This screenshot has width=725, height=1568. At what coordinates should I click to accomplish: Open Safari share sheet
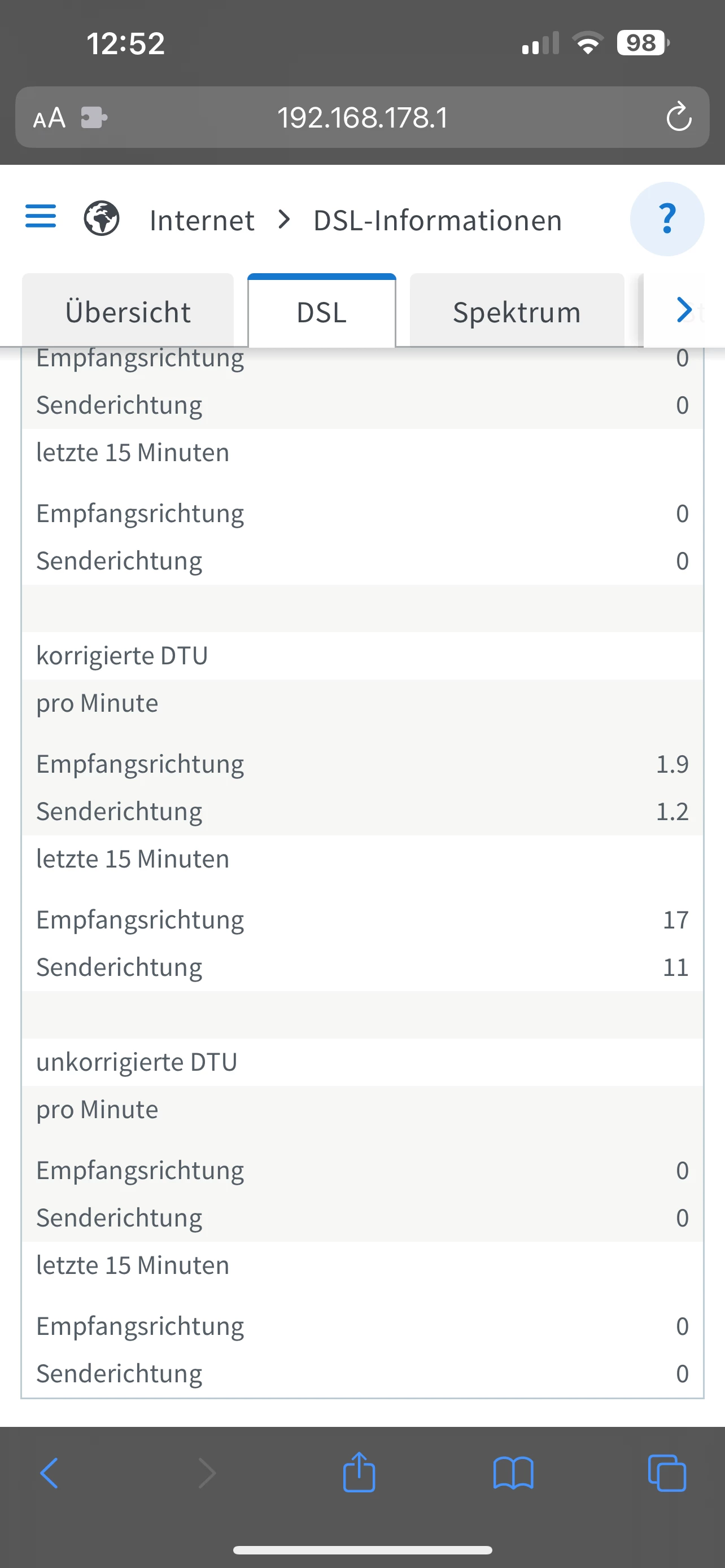[x=359, y=1473]
